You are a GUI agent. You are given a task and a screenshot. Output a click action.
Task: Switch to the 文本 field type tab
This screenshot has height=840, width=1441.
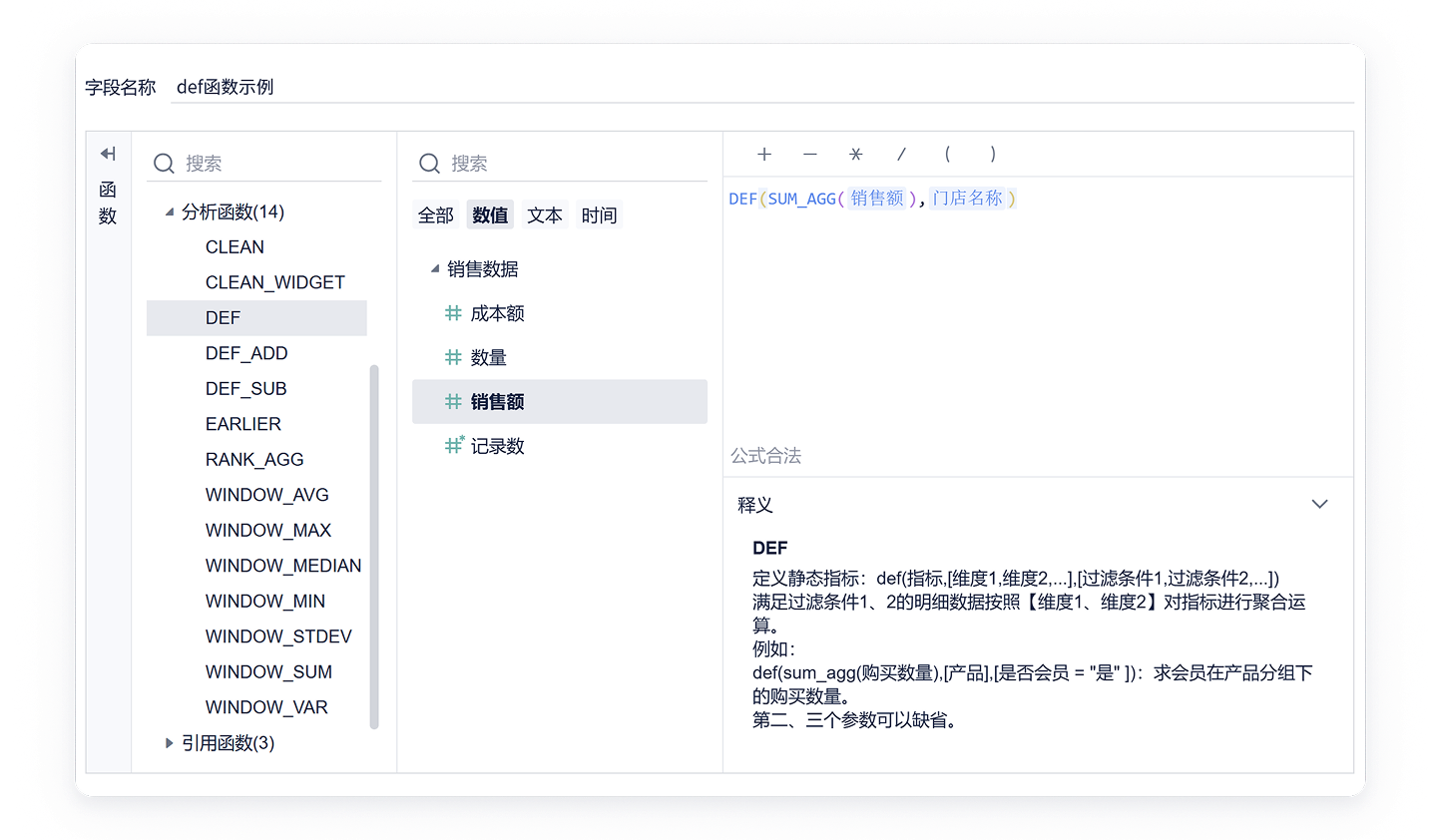coord(545,215)
